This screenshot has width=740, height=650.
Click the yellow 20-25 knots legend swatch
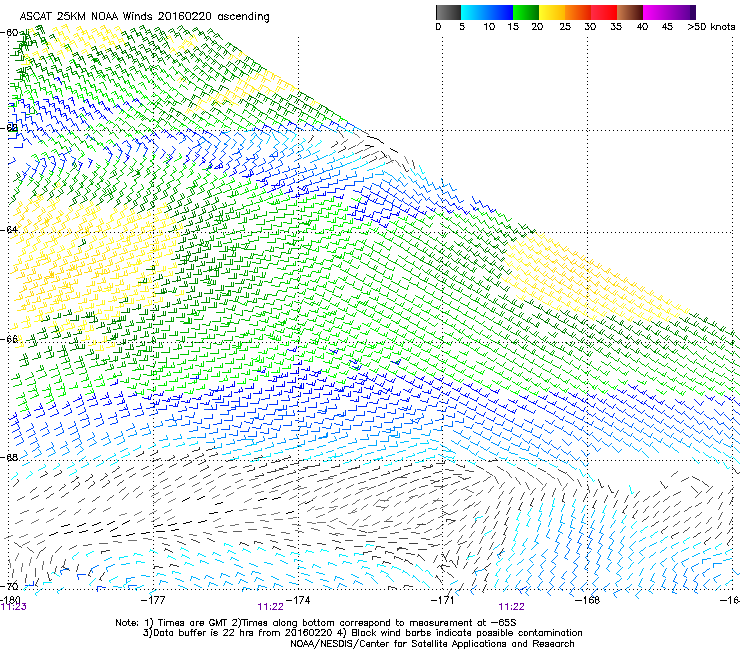pos(552,12)
